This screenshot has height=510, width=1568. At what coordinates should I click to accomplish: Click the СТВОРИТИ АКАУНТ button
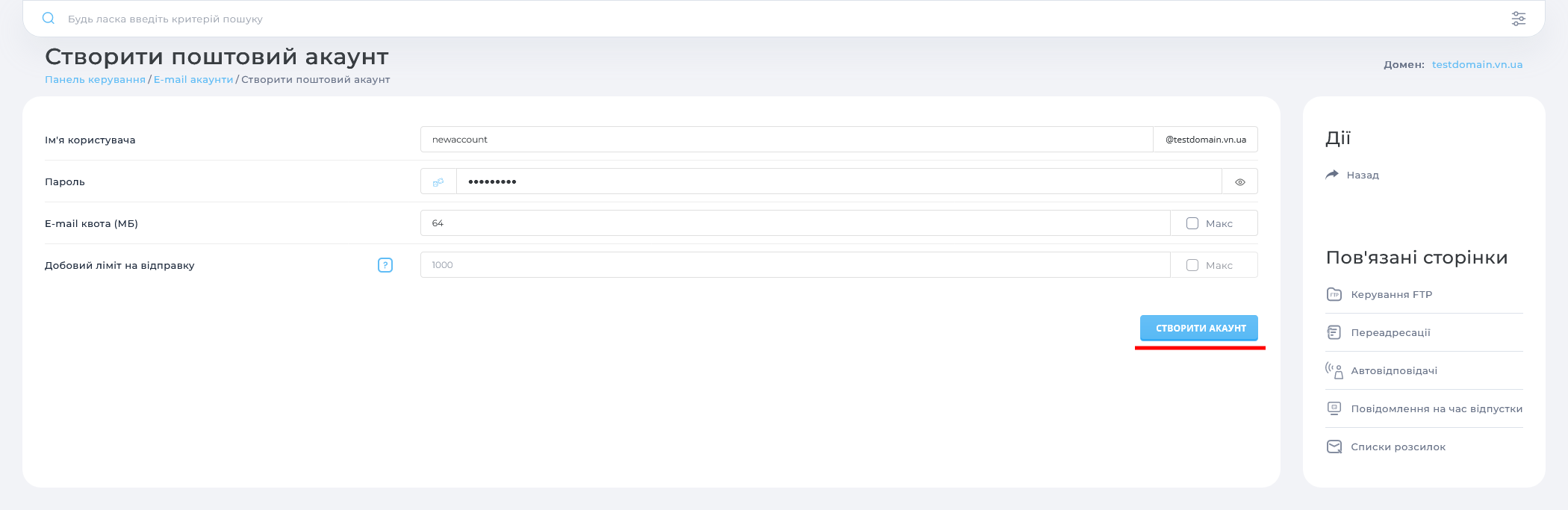click(1198, 328)
